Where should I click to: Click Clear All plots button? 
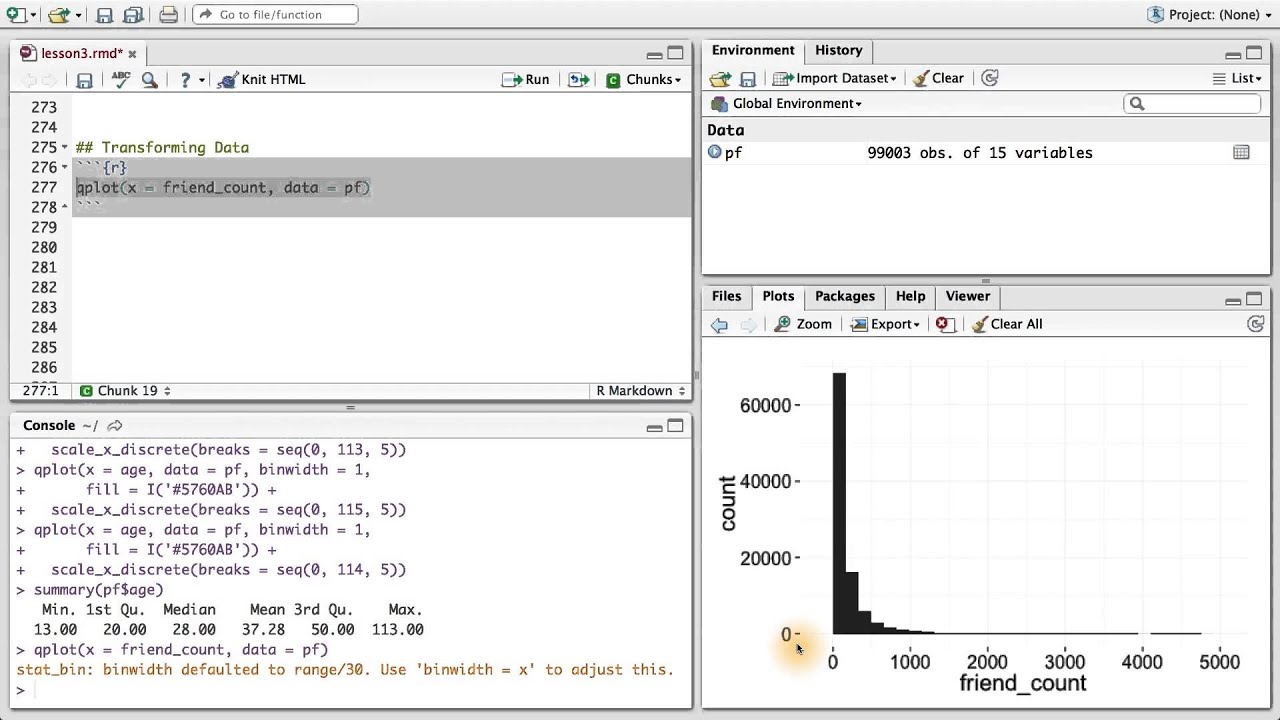pos(1007,324)
